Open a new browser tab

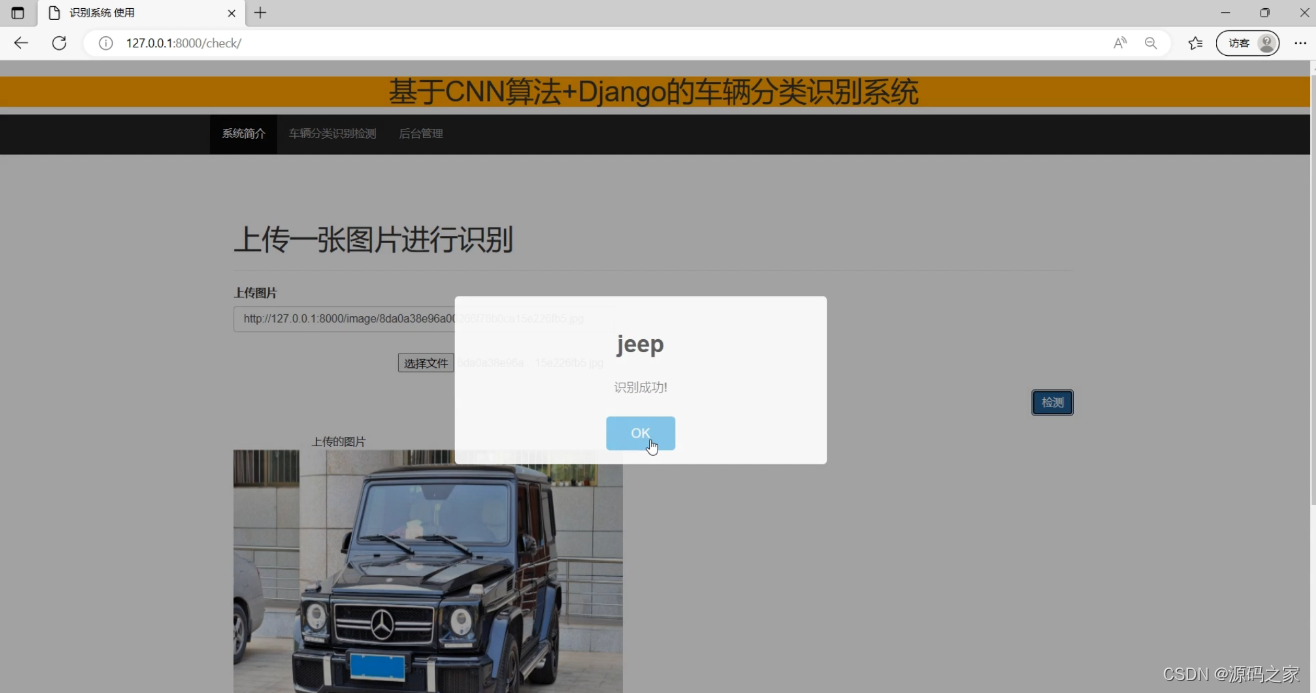(260, 13)
